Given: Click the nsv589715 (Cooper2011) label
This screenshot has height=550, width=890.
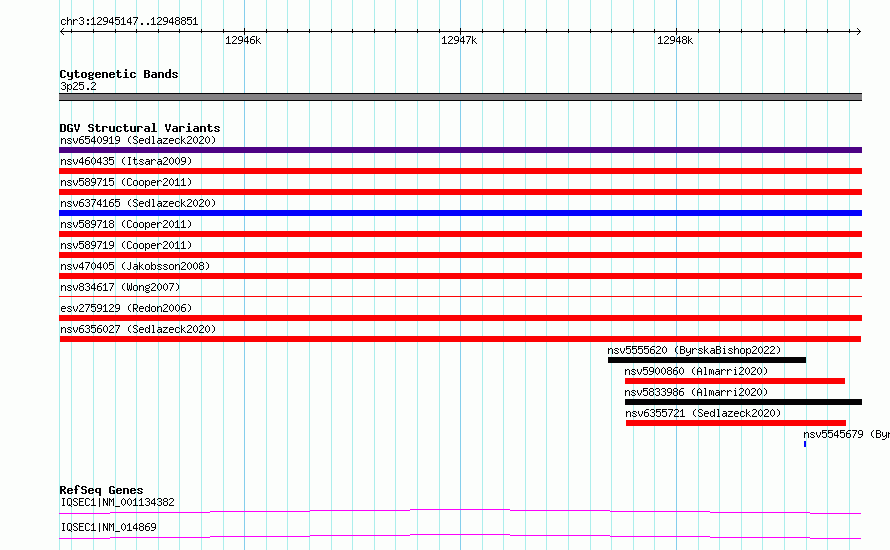Looking at the screenshot, I should (x=126, y=182).
